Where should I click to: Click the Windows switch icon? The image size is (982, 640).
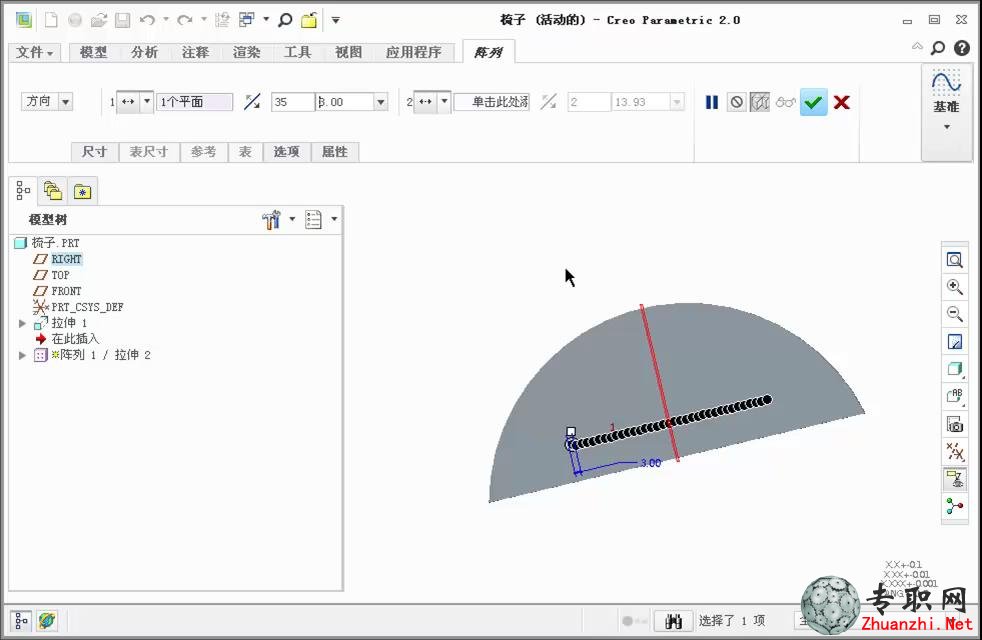[x=247, y=20]
